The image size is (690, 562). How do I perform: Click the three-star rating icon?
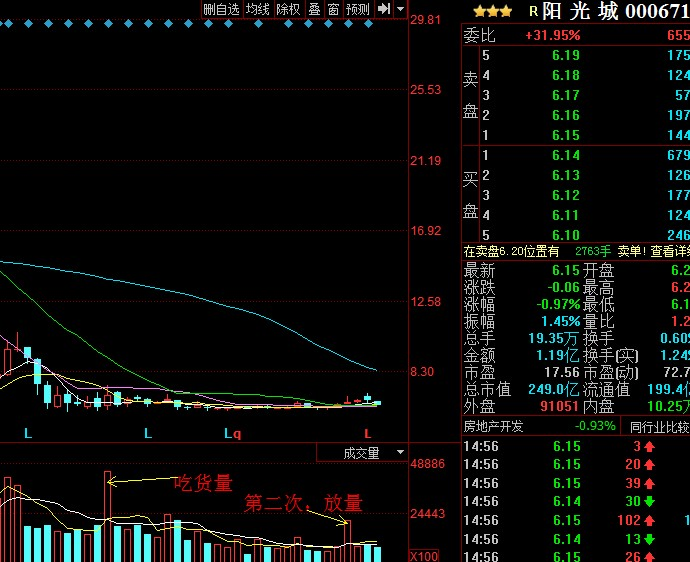tap(493, 11)
